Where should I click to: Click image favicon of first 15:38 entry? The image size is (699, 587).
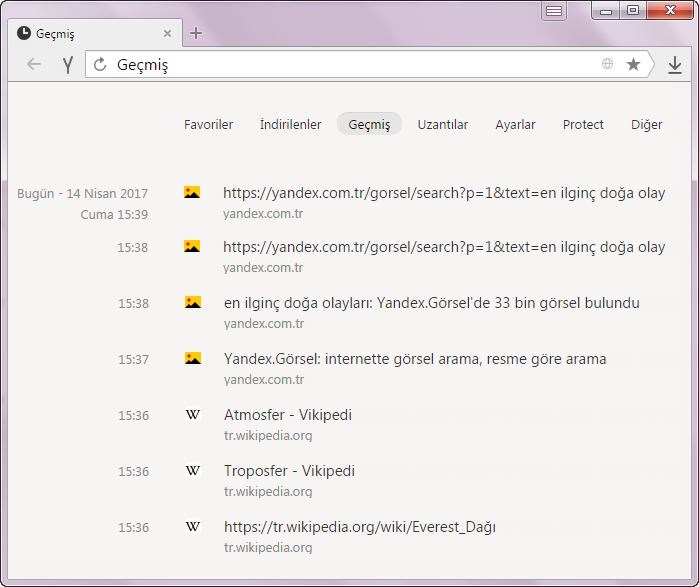pyautogui.click(x=192, y=246)
